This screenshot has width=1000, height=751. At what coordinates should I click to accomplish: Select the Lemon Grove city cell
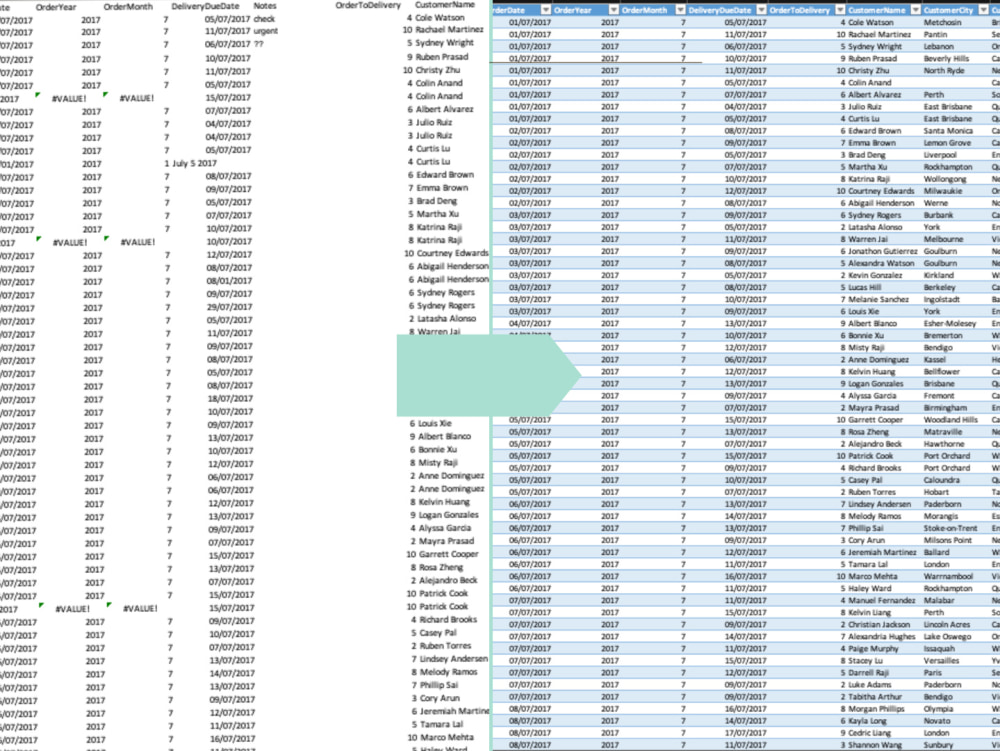pos(947,143)
